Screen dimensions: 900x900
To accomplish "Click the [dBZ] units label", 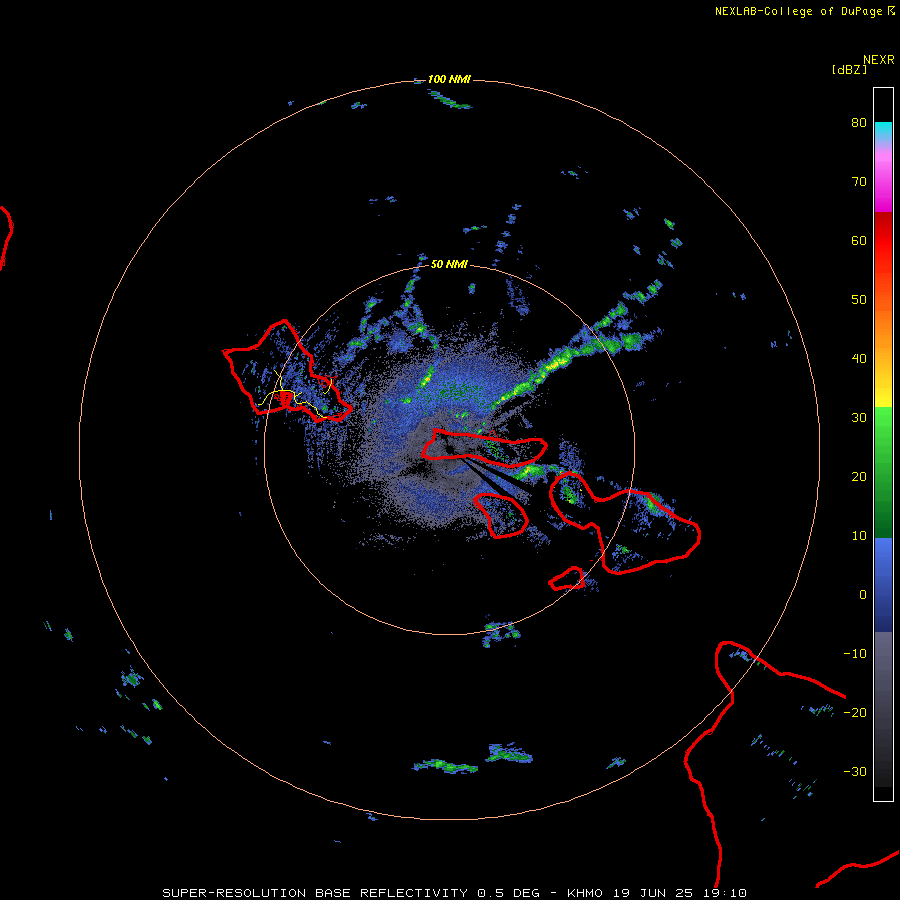I will (x=849, y=69).
